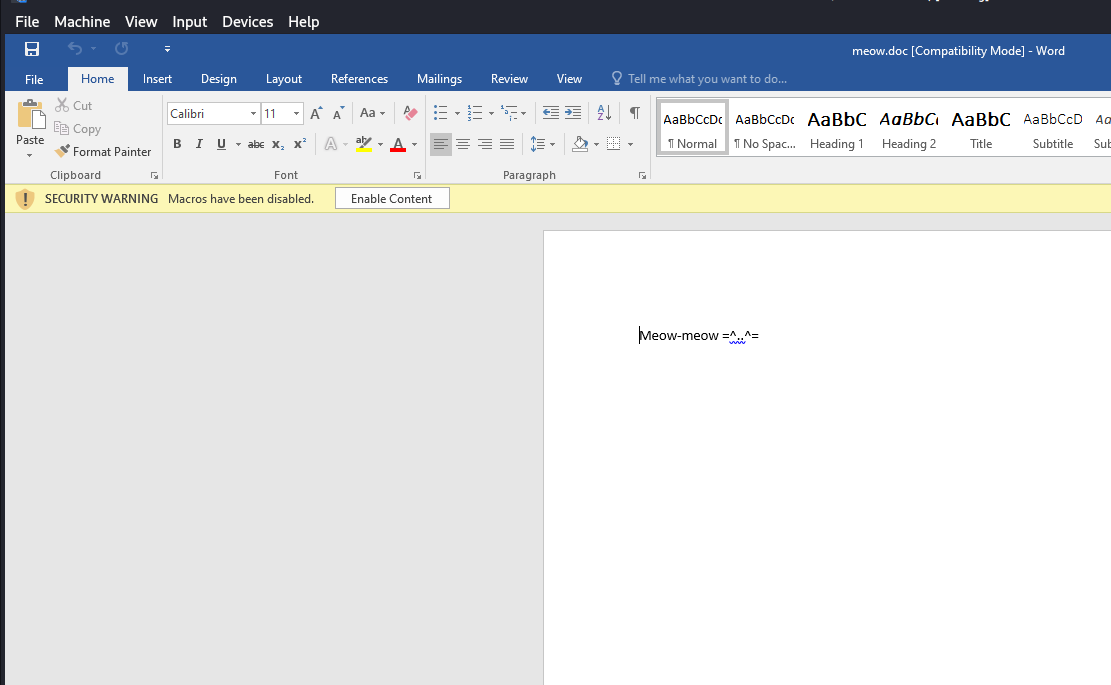The image size is (1111, 685).
Task: Increase paragraph indent
Action: click(x=573, y=113)
